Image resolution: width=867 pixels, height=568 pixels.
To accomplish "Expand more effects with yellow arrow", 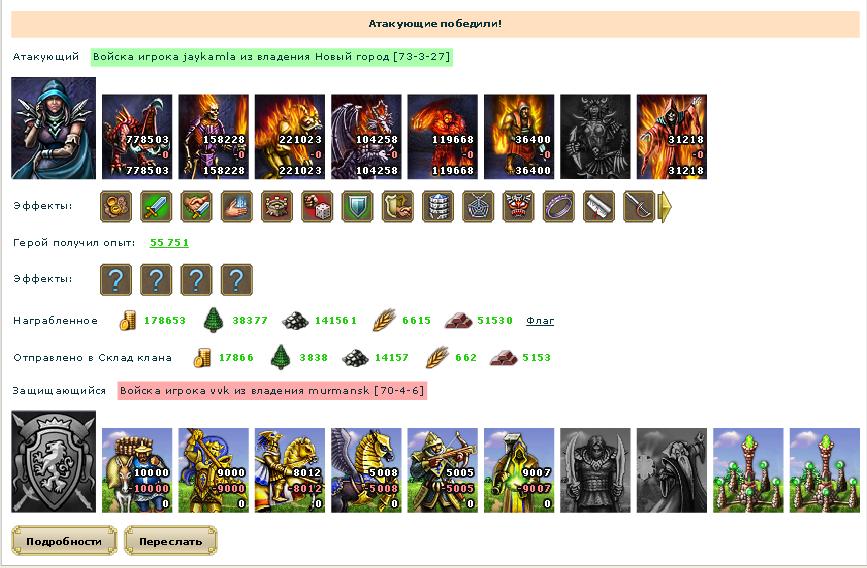I will click(x=665, y=206).
